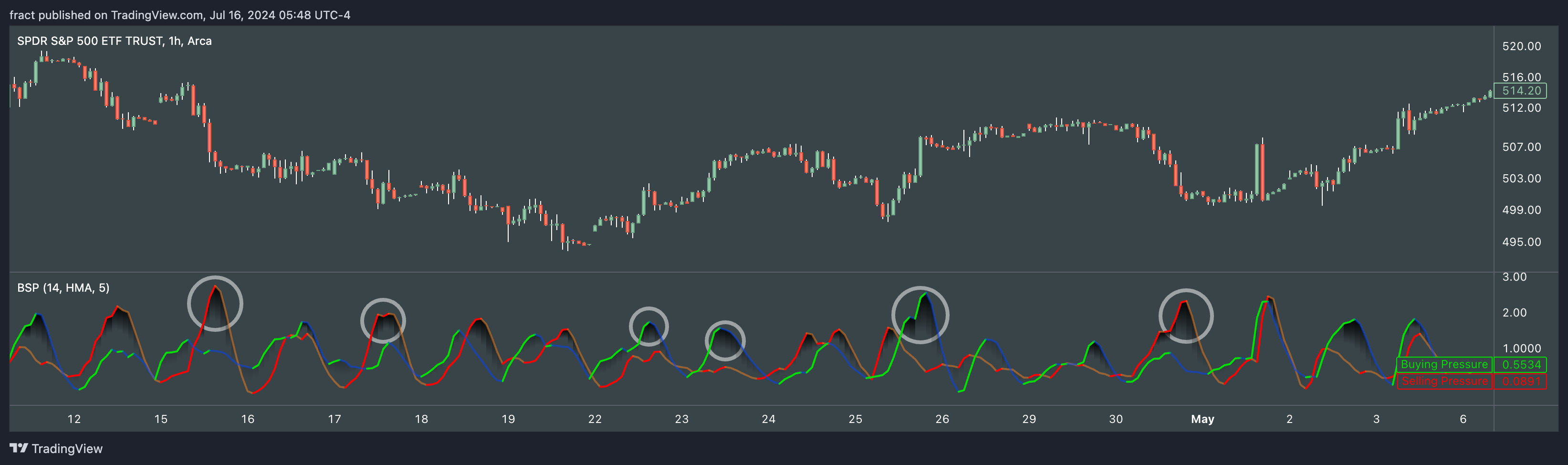Click the date label 30 on time axis
The width and height of the screenshot is (1568, 465).
pos(1116,419)
